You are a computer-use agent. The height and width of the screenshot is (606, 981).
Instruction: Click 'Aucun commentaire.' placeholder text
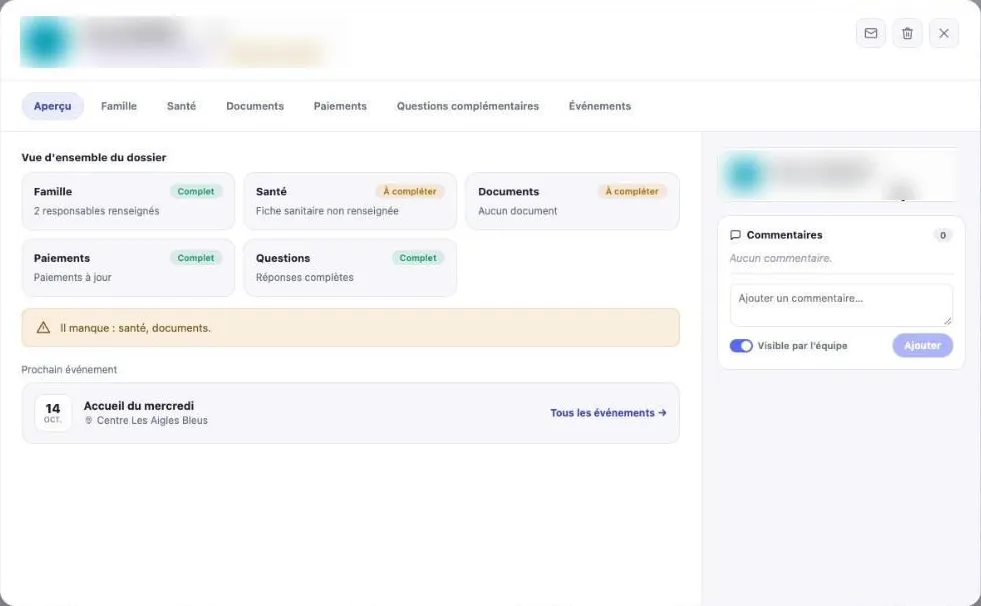780,258
